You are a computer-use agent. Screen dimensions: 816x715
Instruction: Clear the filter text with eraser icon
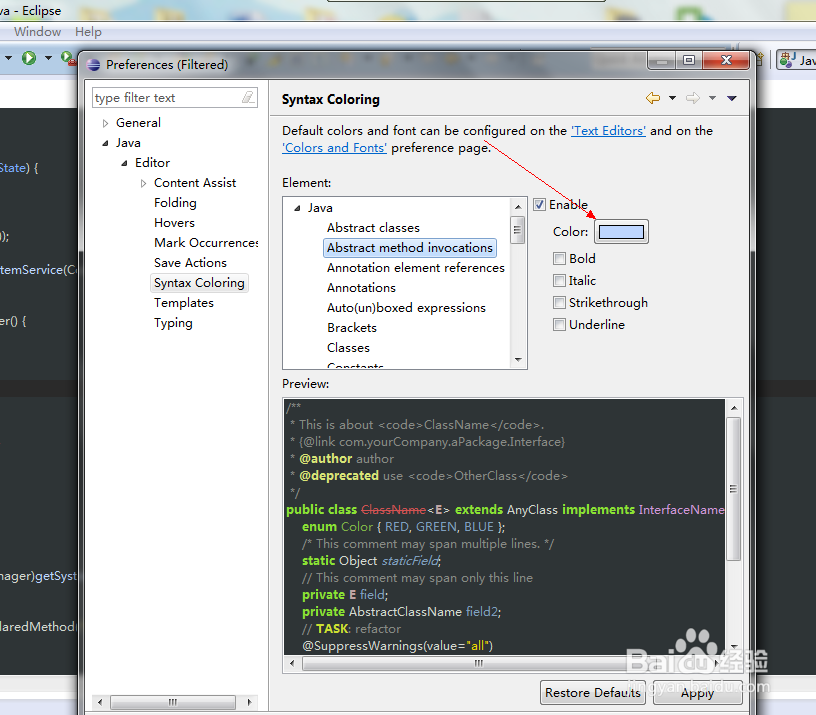(248, 97)
